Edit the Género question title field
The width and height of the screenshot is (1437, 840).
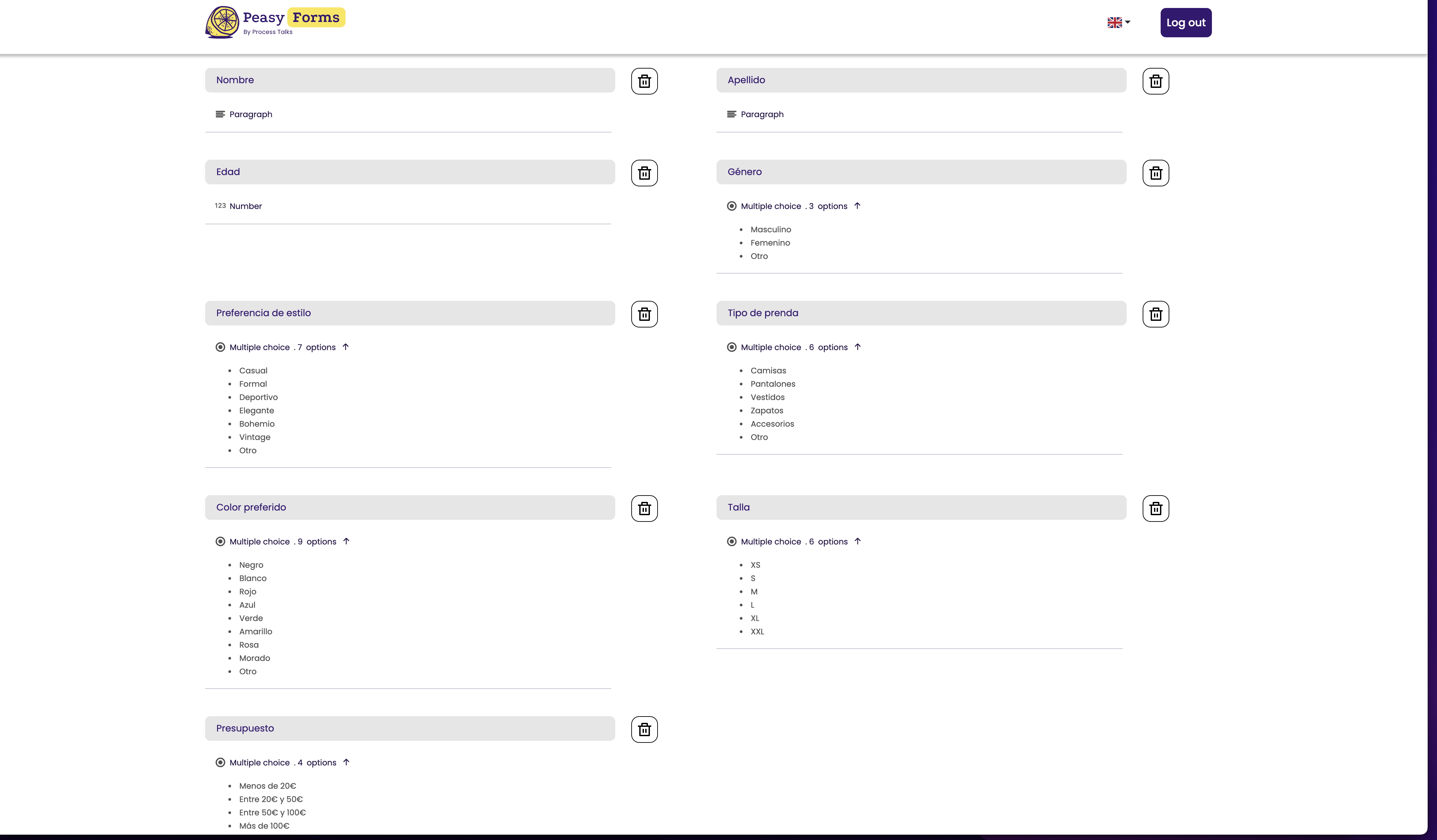[x=922, y=172]
